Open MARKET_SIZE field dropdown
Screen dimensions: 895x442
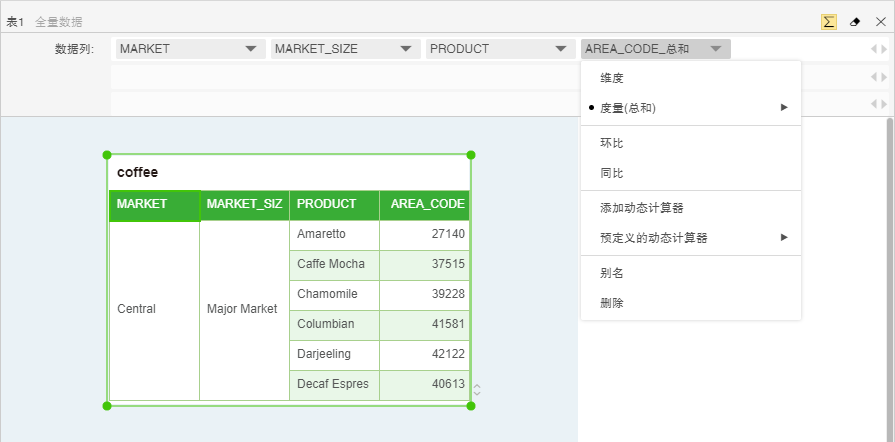coord(405,49)
